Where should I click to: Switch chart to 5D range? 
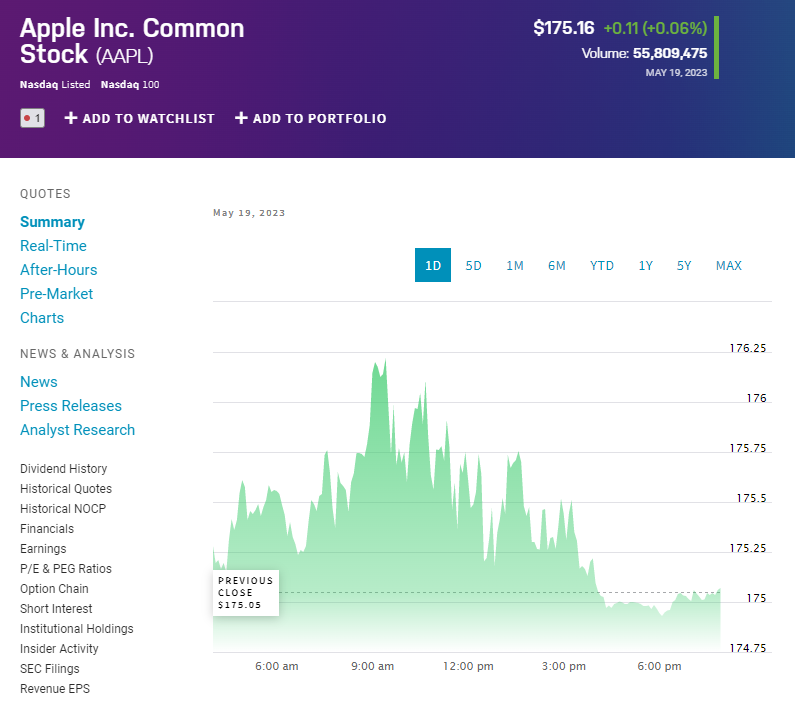[474, 265]
